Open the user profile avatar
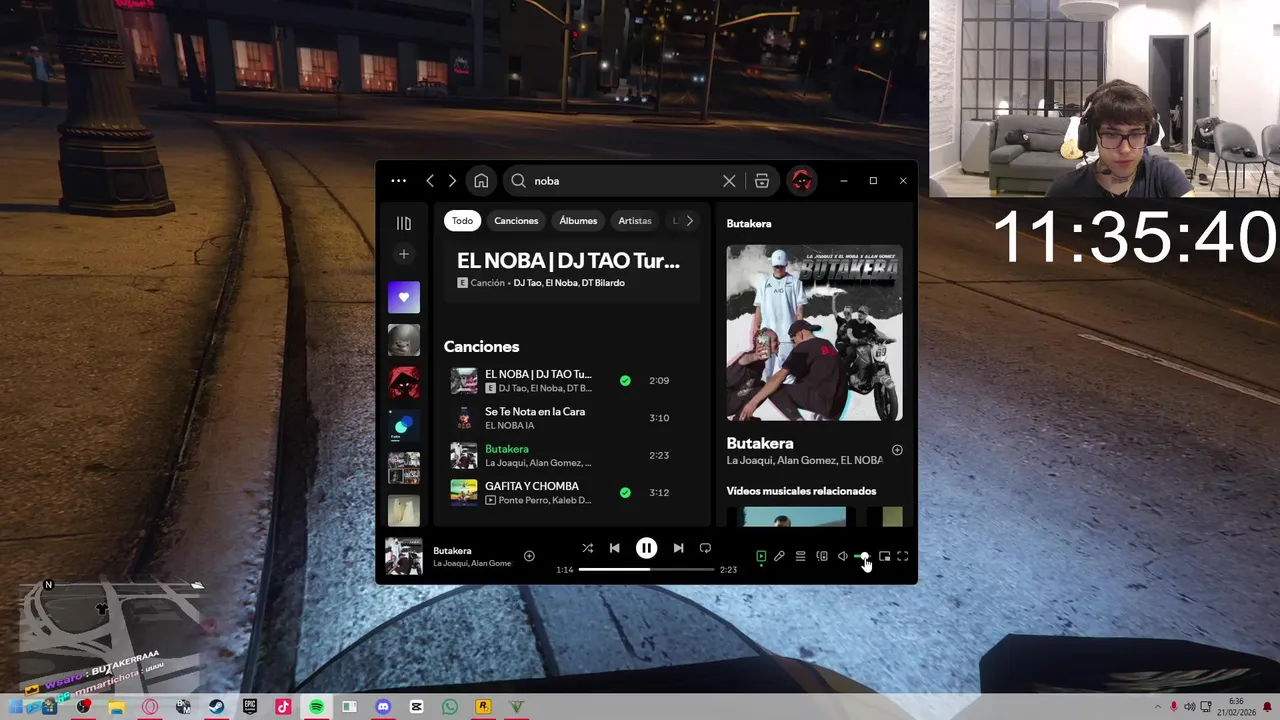This screenshot has width=1280, height=720. 801,181
